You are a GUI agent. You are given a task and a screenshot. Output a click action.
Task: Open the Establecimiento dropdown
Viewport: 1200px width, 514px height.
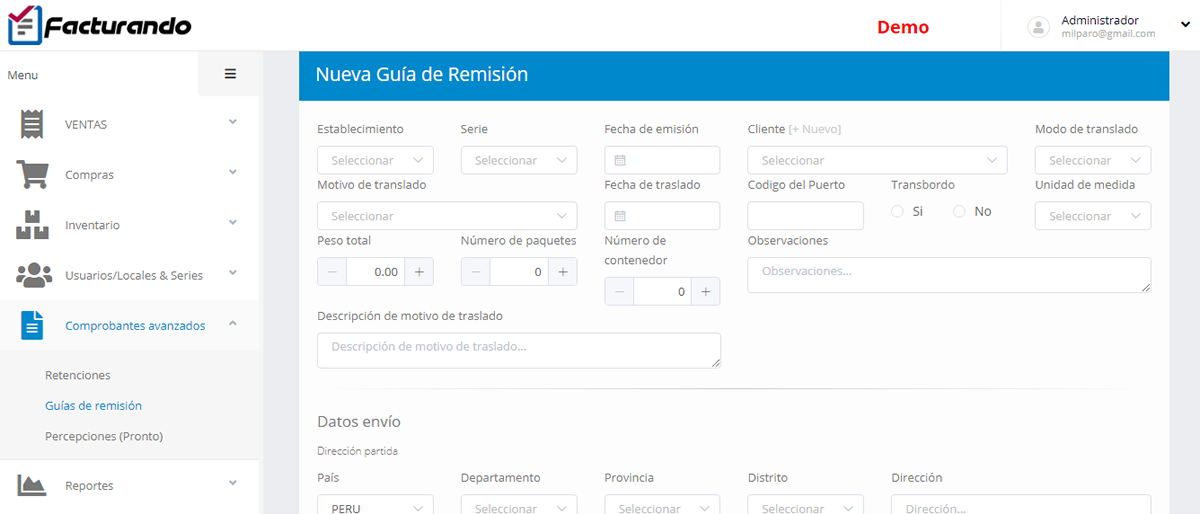(x=375, y=160)
